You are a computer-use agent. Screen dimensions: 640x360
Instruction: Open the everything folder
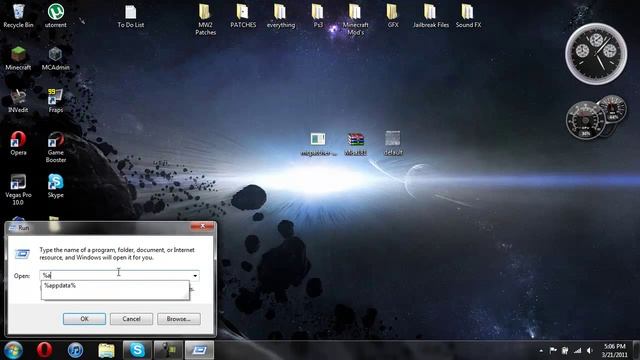coord(280,16)
